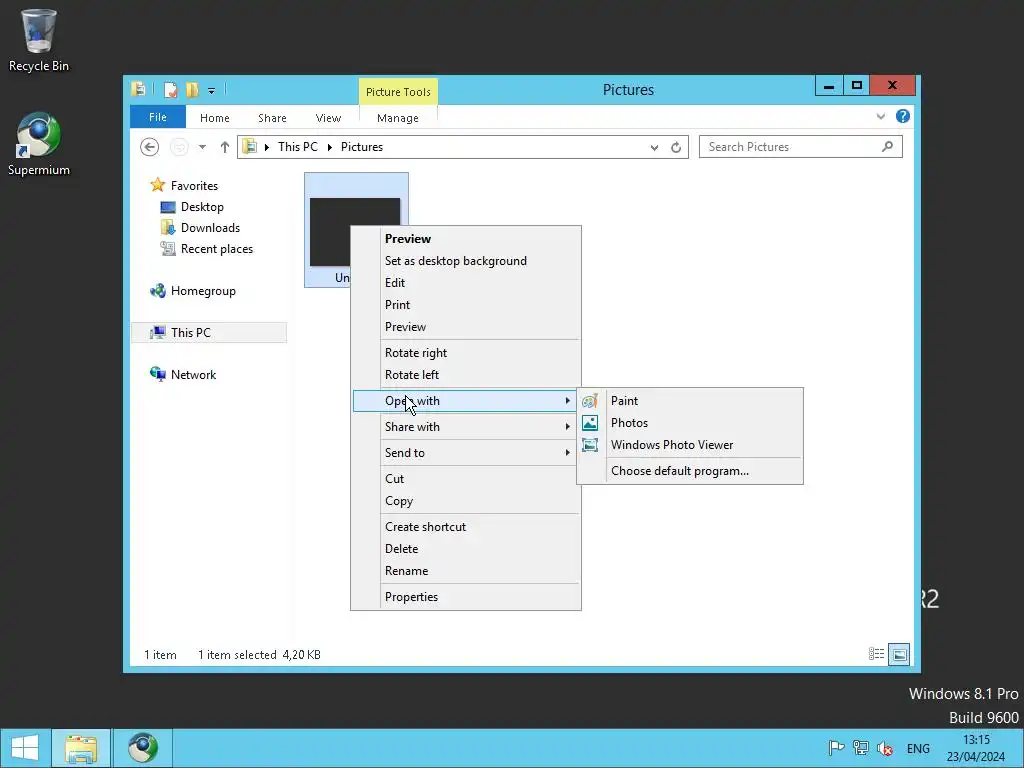Open the address bar history dropdown
1024x768 pixels.
click(654, 148)
